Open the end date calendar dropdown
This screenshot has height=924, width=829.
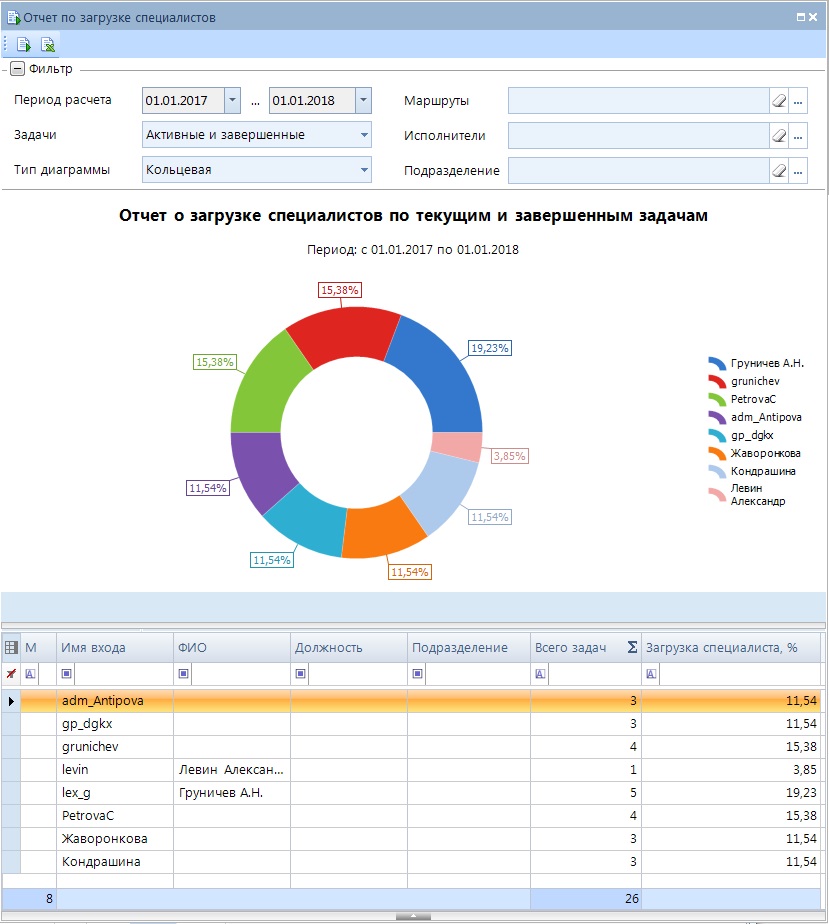(362, 101)
